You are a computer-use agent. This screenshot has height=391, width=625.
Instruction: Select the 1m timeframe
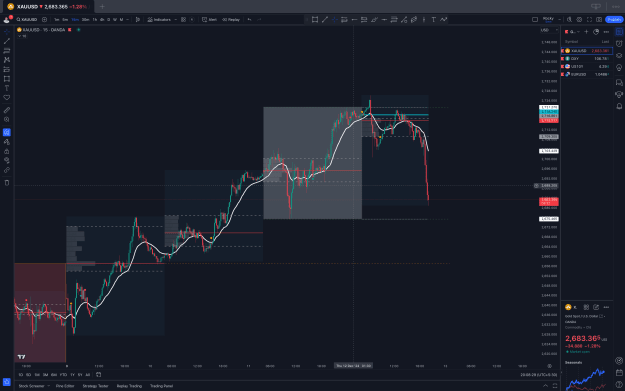tap(57, 20)
